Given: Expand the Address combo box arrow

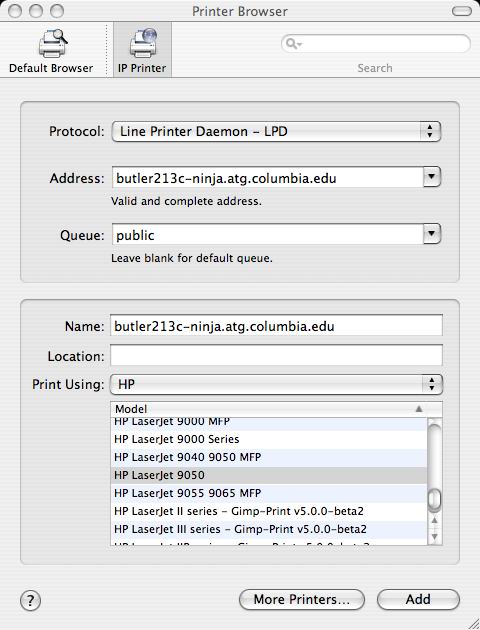Looking at the screenshot, I should tap(432, 177).
